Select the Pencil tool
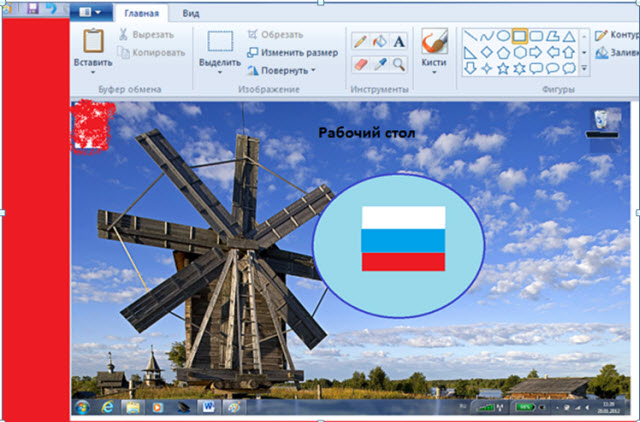 [x=361, y=42]
